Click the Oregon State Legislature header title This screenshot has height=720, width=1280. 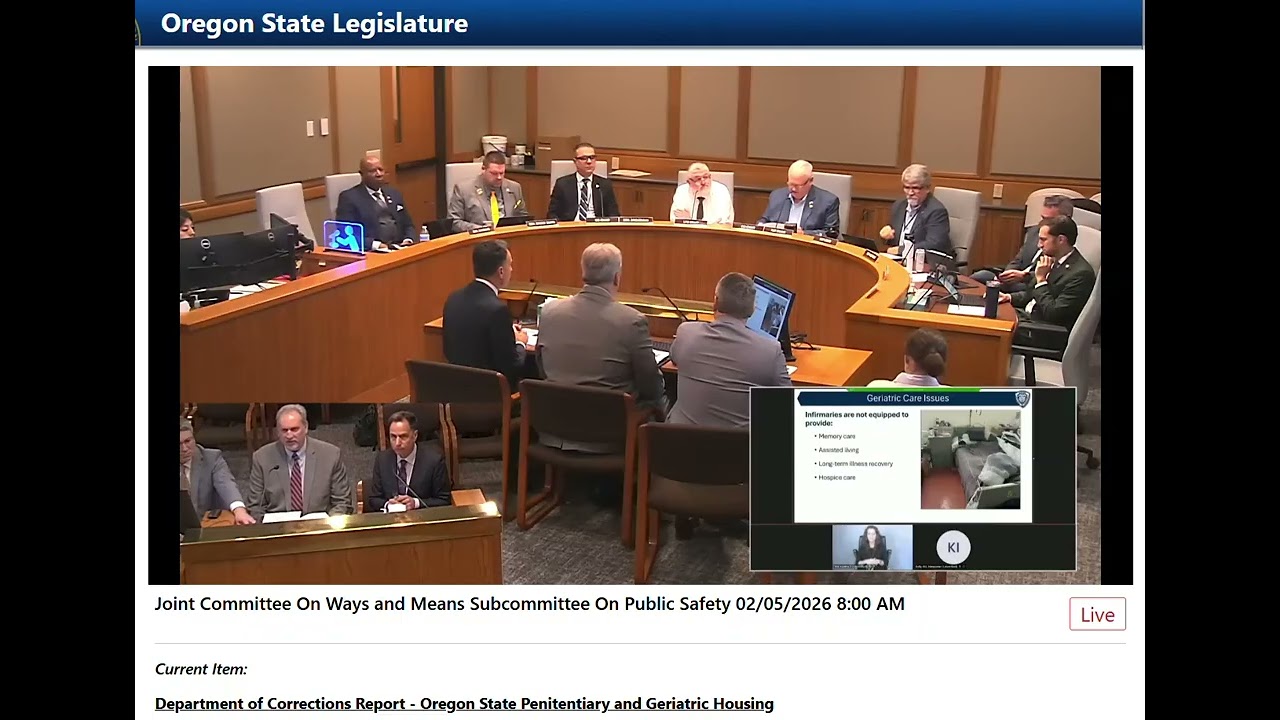pos(314,23)
